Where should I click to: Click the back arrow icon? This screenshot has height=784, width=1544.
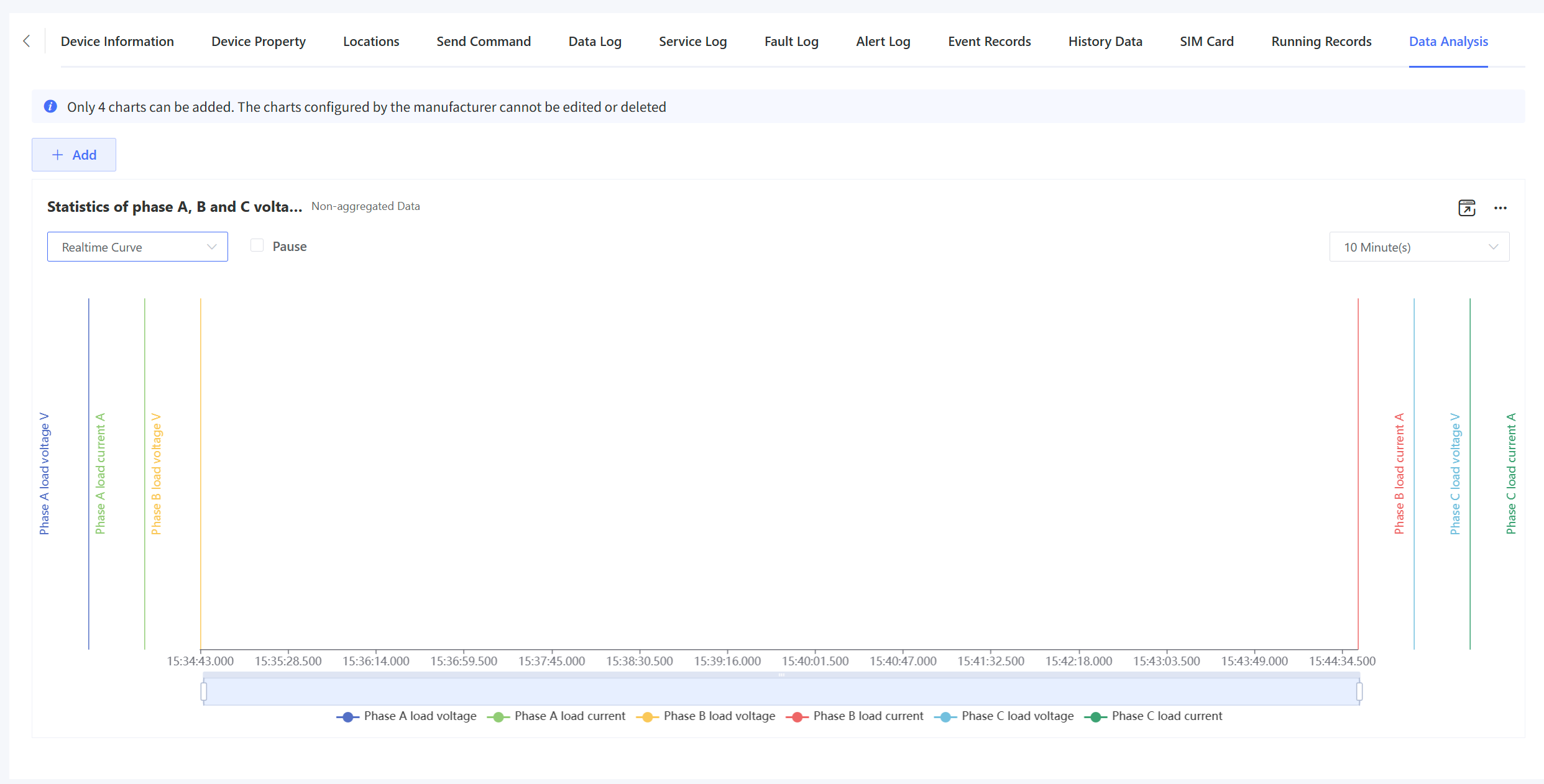pos(27,42)
